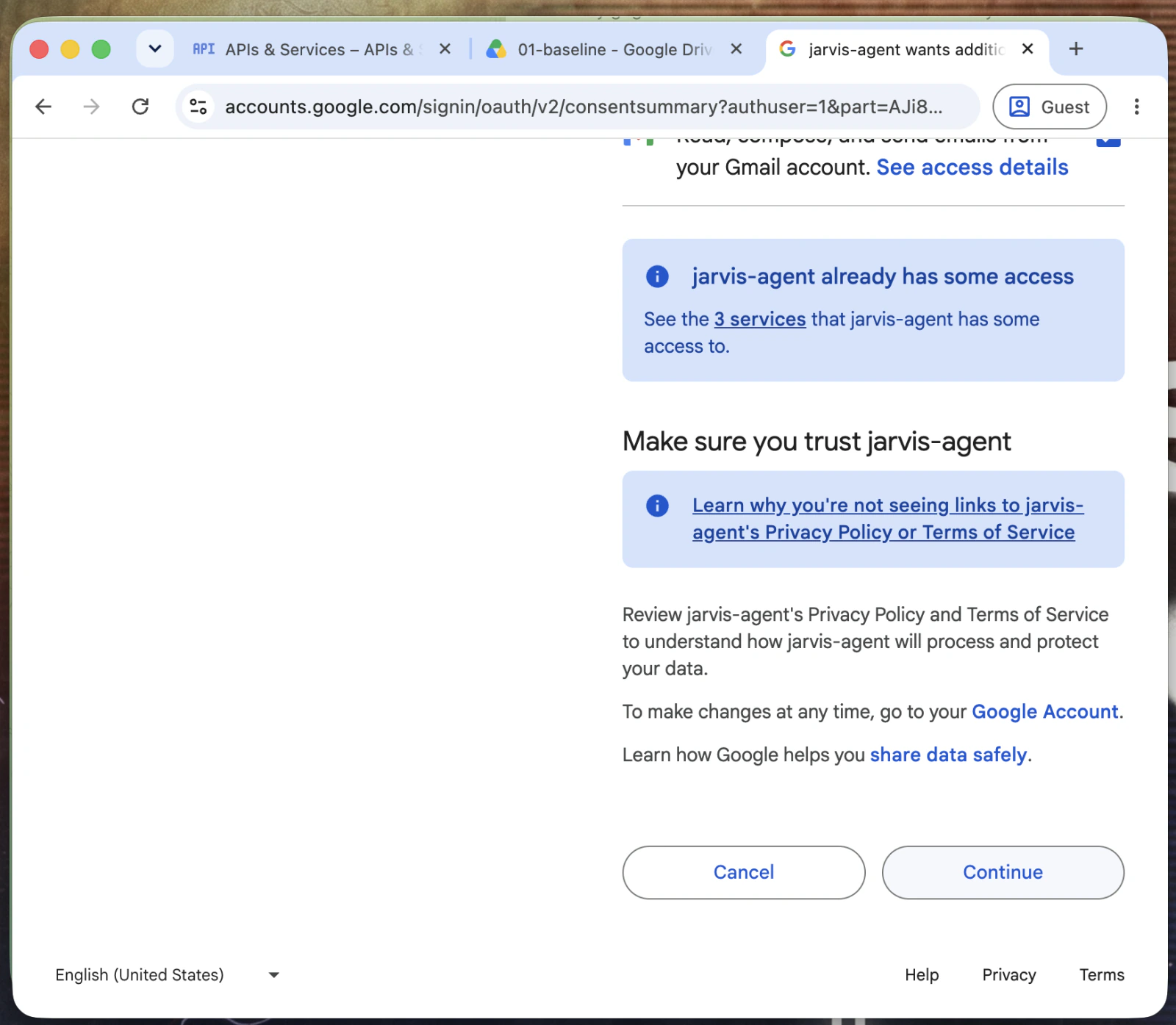Click the info icon beside already has access
Viewport: 1176px width, 1025px height.
(657, 277)
